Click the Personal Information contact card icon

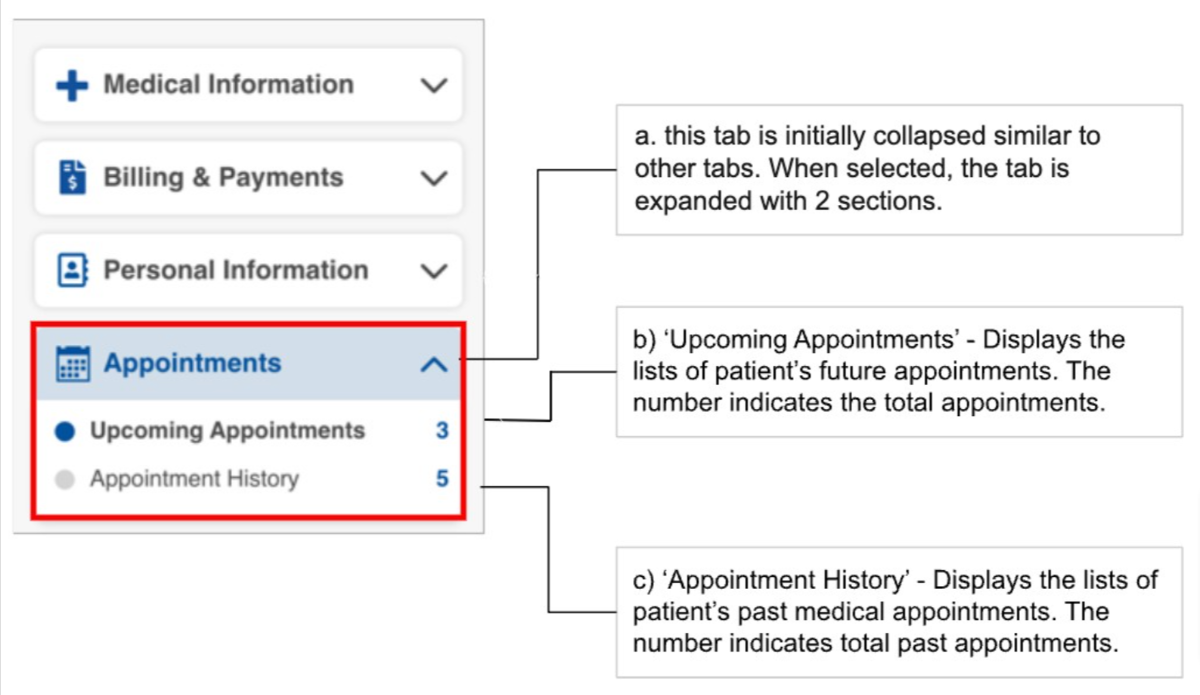coord(72,270)
